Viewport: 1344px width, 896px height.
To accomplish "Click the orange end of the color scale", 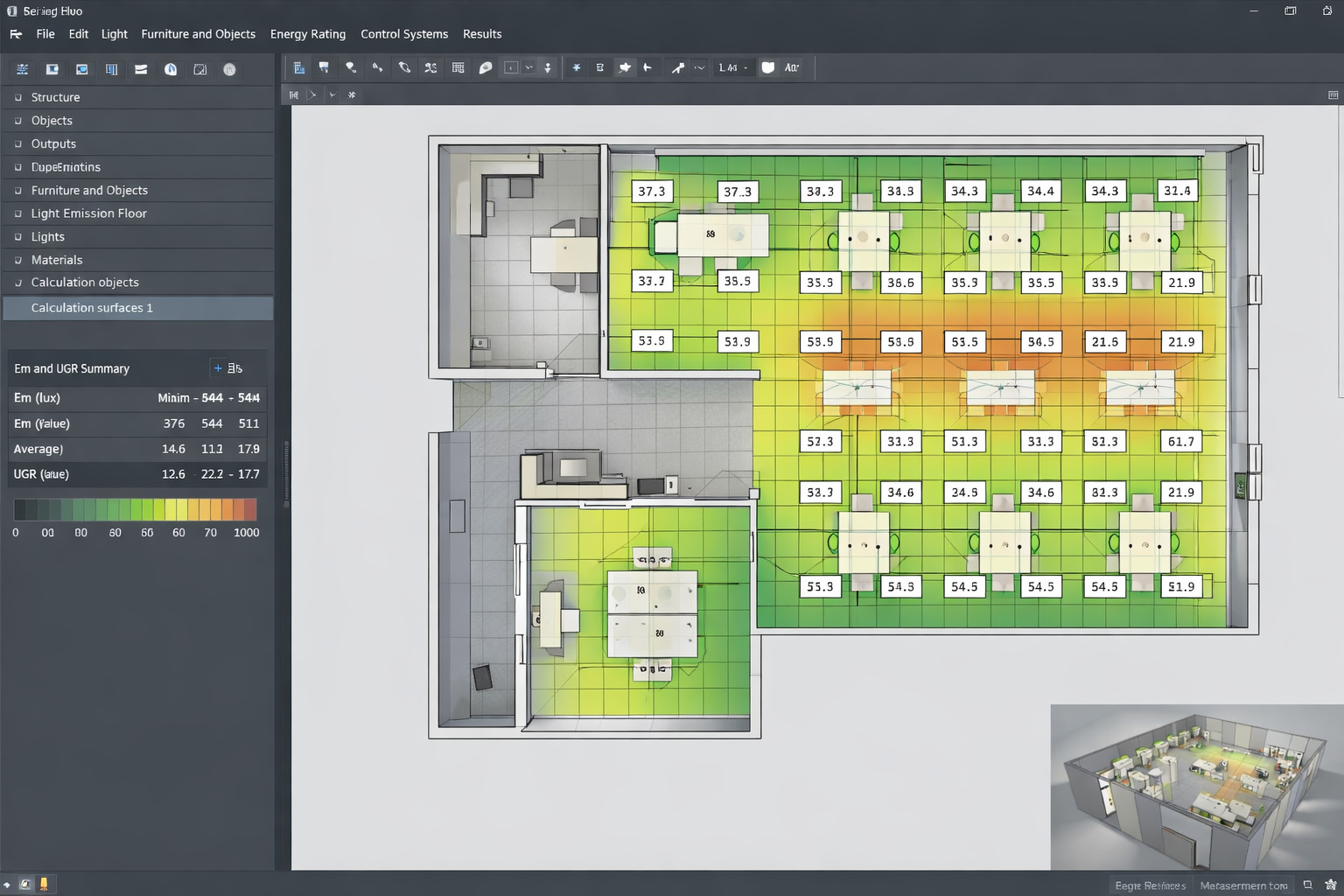I will [248, 510].
